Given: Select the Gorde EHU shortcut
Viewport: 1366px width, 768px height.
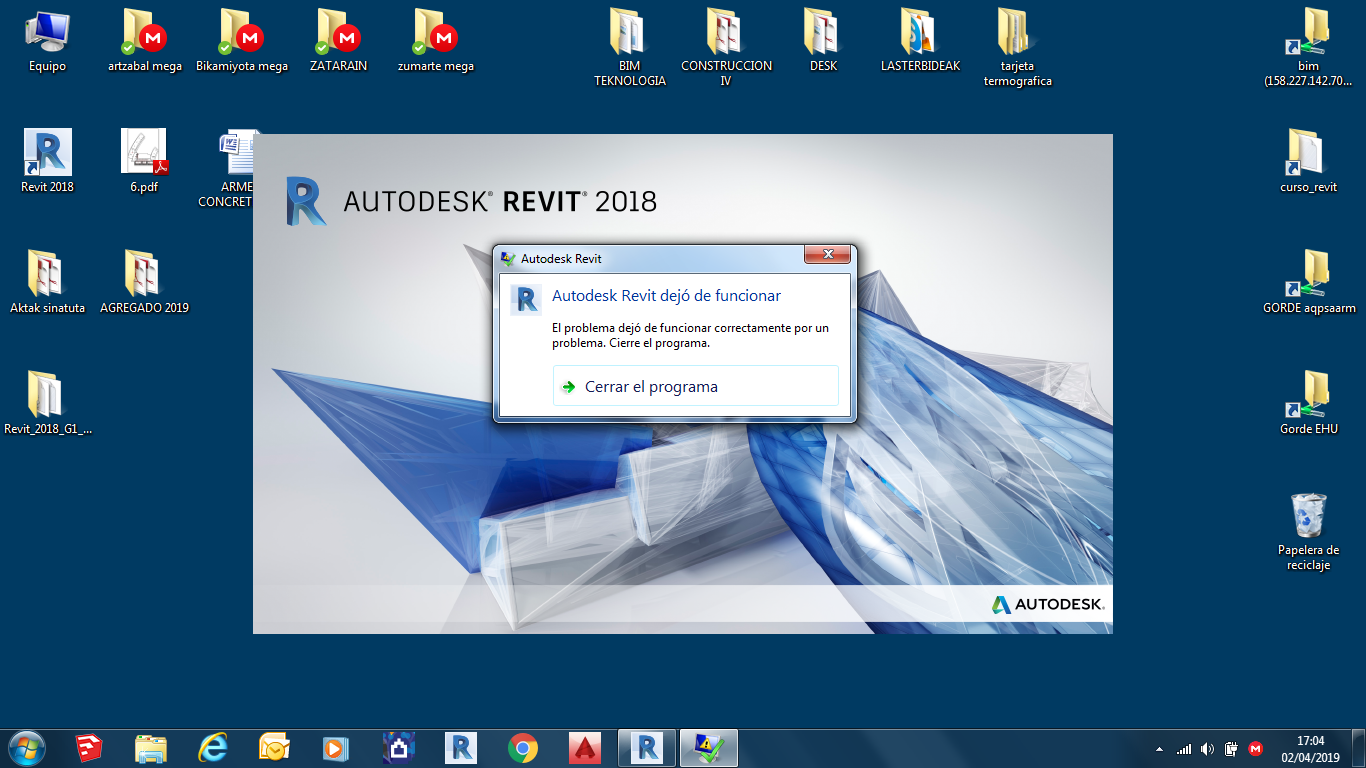Looking at the screenshot, I should 1308,403.
